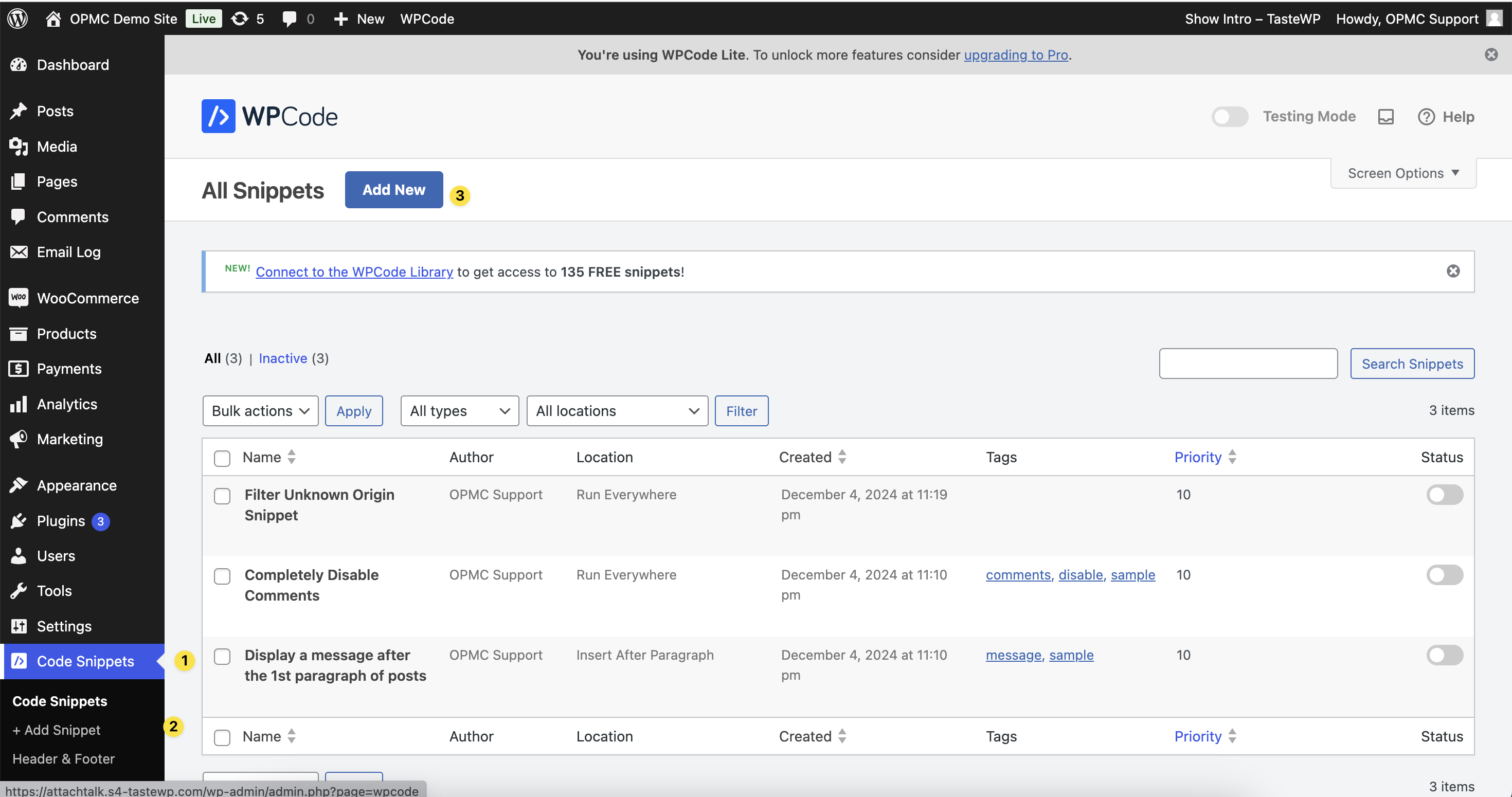Viewport: 1512px width, 797px height.
Task: Click the snippet search input field
Action: pos(1249,364)
